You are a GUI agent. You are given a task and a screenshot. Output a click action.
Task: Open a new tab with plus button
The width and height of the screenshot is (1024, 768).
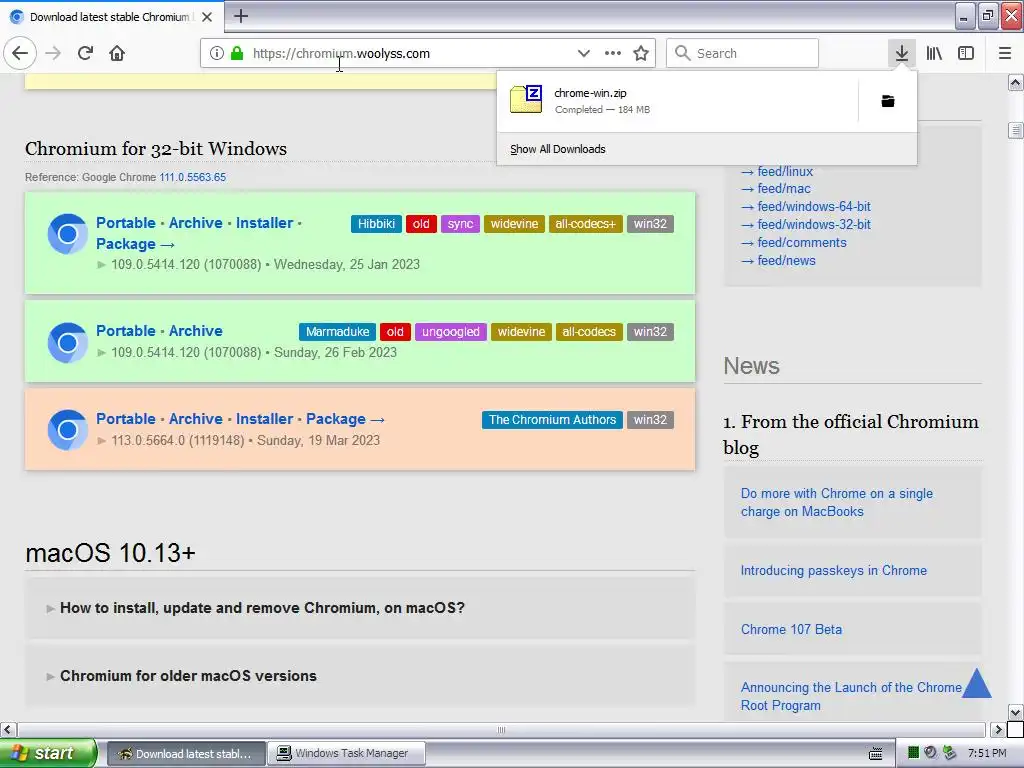tap(241, 16)
